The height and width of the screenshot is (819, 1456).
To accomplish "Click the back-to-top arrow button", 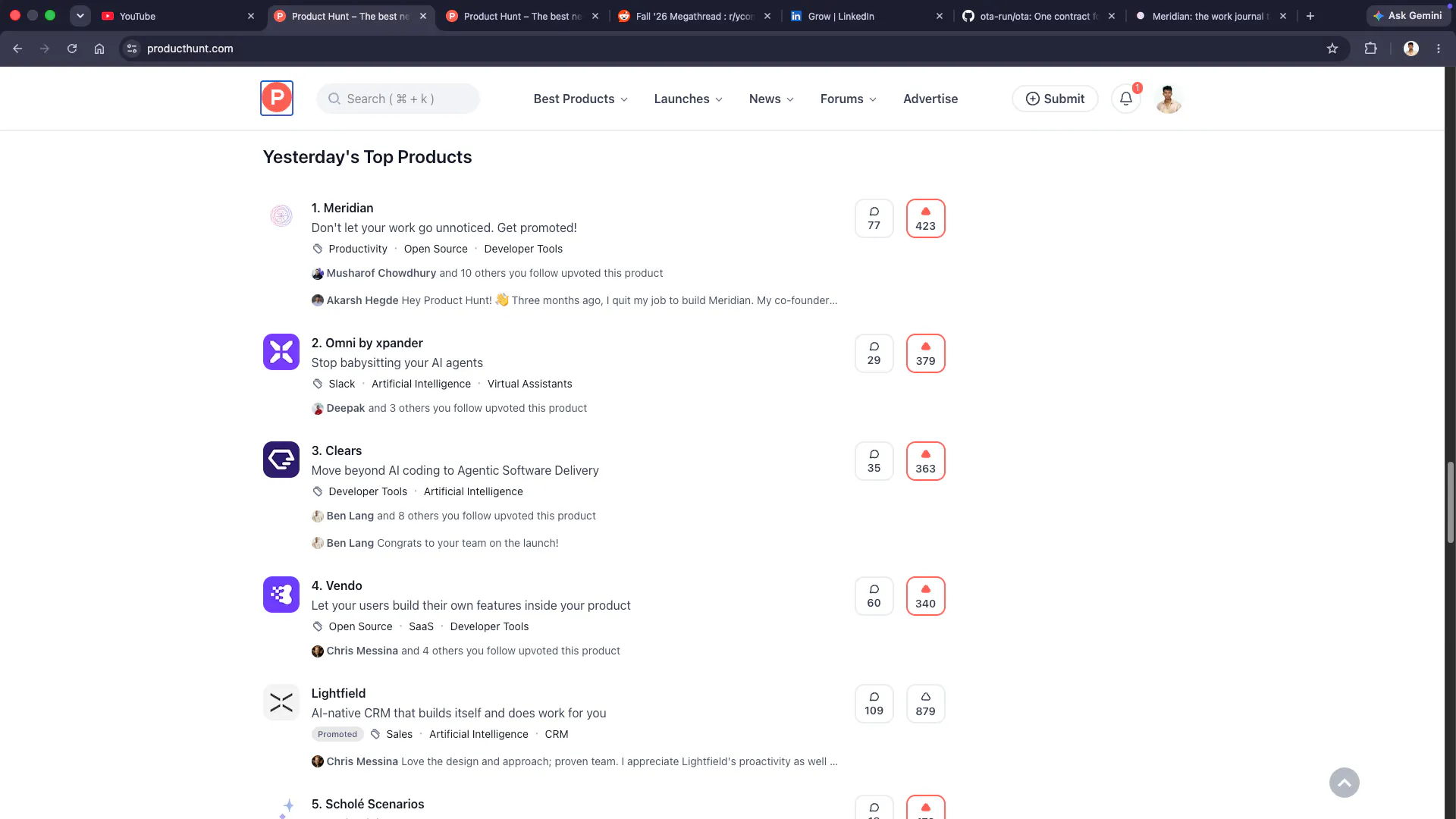I will tap(1345, 783).
